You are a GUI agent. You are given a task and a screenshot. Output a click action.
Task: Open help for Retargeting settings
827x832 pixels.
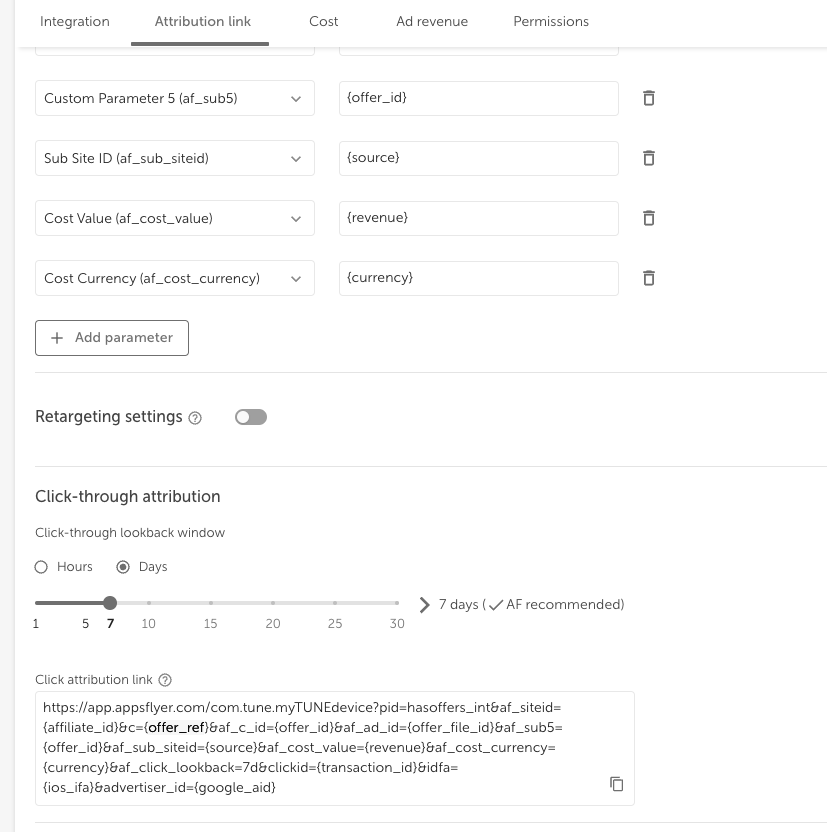(x=195, y=418)
